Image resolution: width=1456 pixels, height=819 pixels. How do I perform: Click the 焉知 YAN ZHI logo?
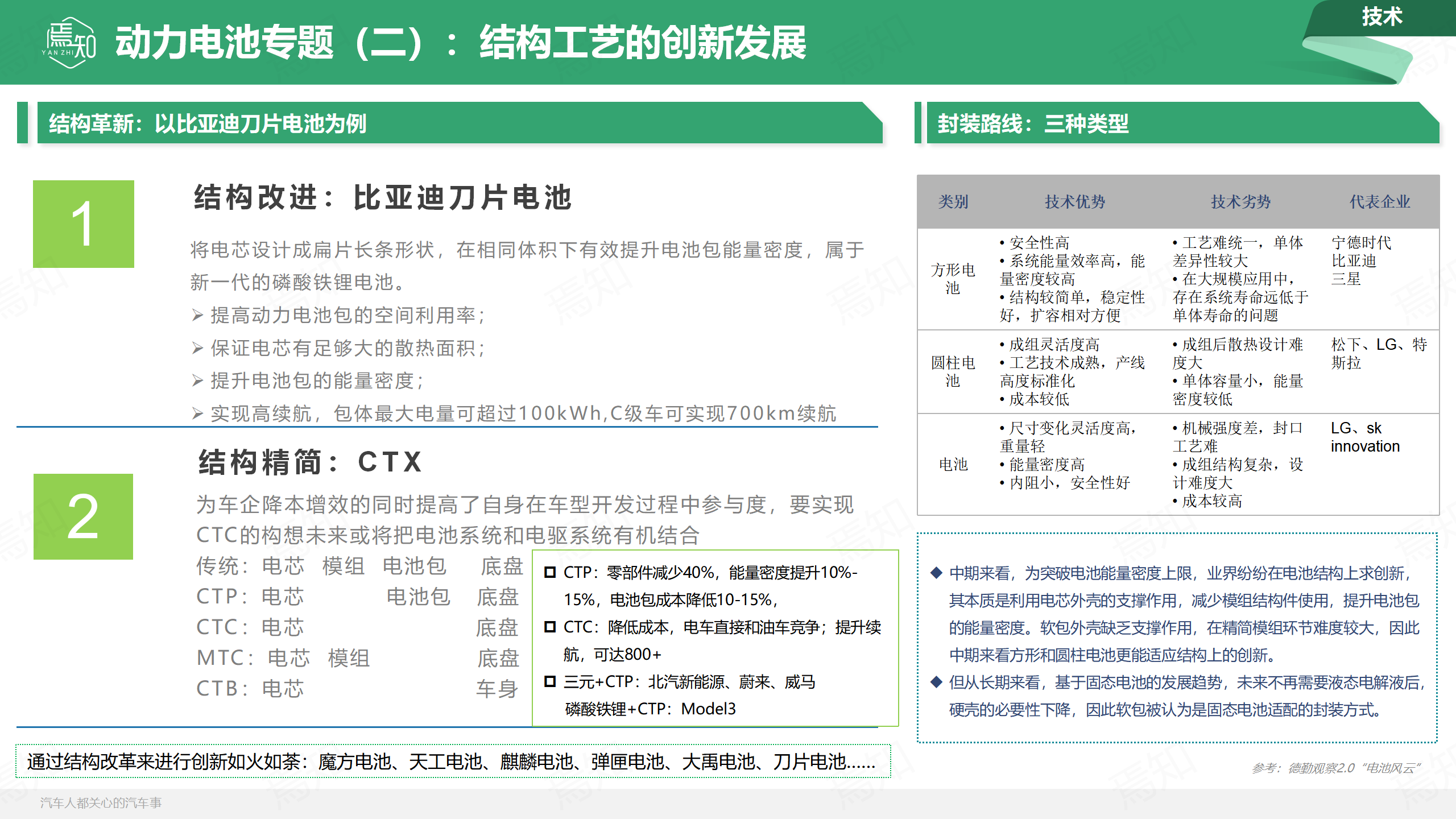(x=69, y=43)
